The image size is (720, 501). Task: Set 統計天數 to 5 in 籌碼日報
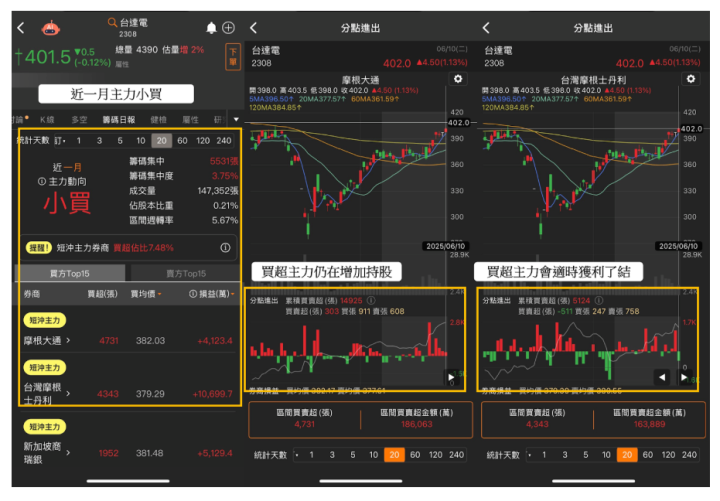pyautogui.click(x=120, y=141)
